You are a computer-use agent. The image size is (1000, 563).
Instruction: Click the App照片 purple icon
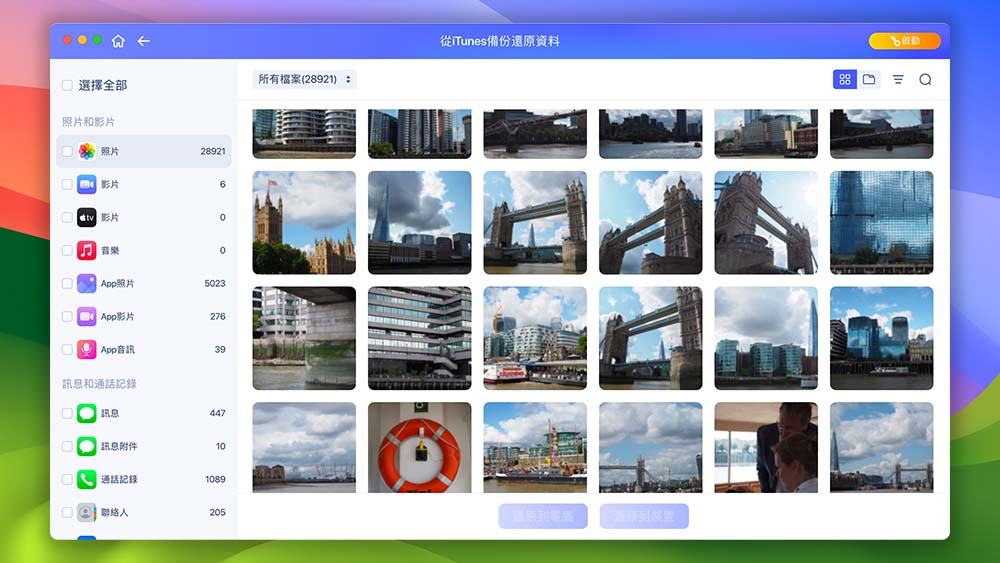87,283
